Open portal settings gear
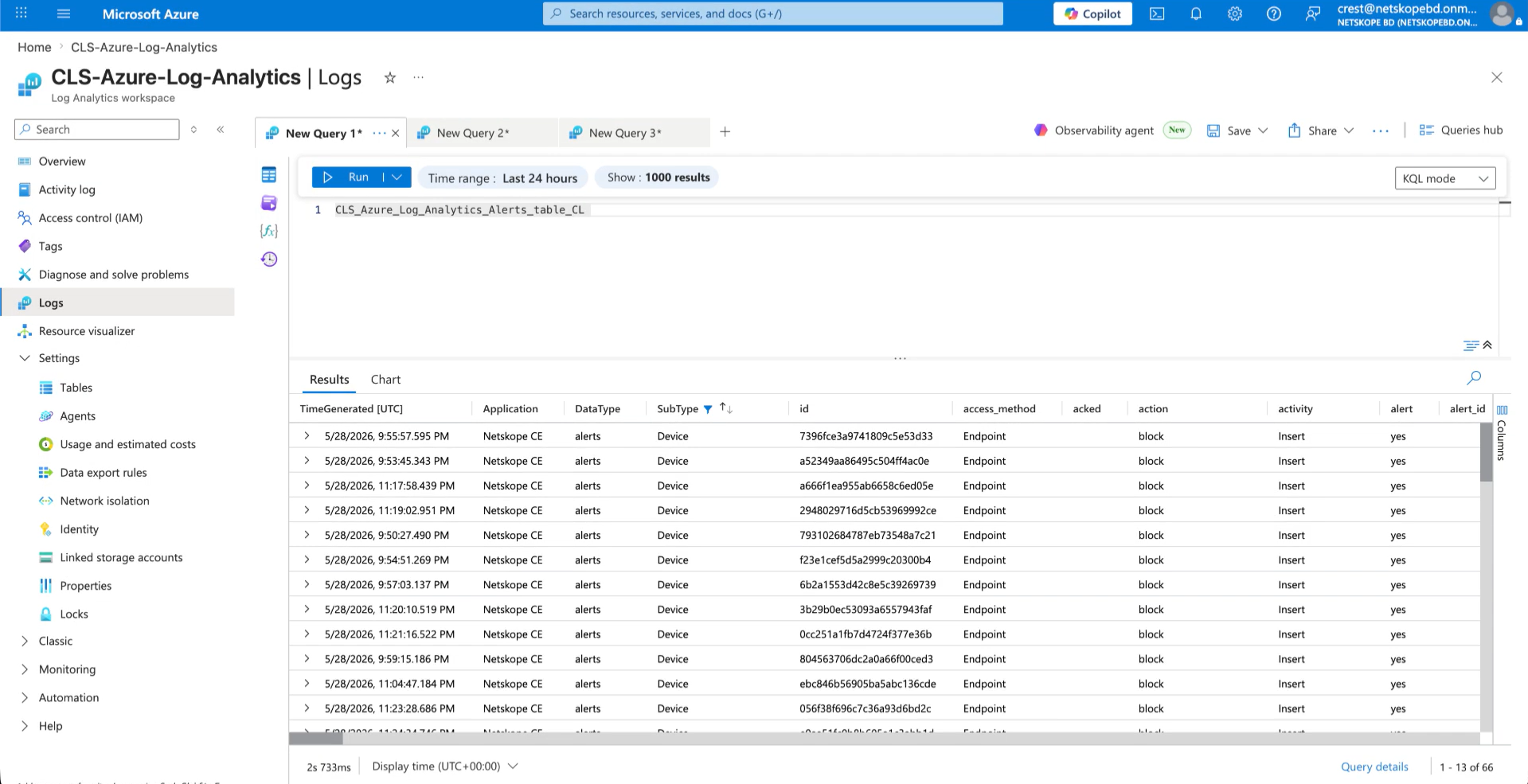1528x784 pixels. 1235,14
